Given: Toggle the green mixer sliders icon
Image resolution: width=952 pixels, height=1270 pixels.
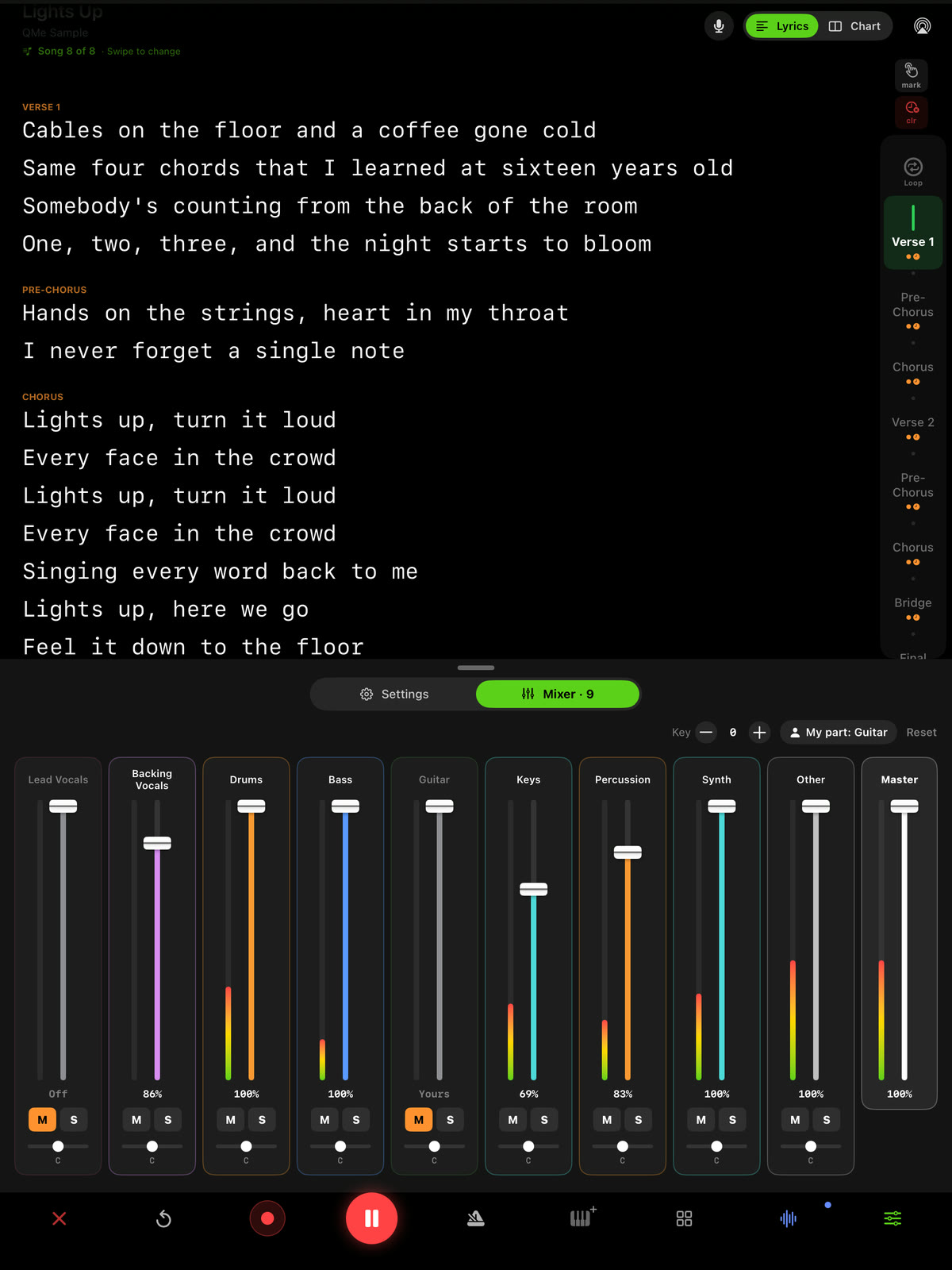Looking at the screenshot, I should coord(892,1218).
